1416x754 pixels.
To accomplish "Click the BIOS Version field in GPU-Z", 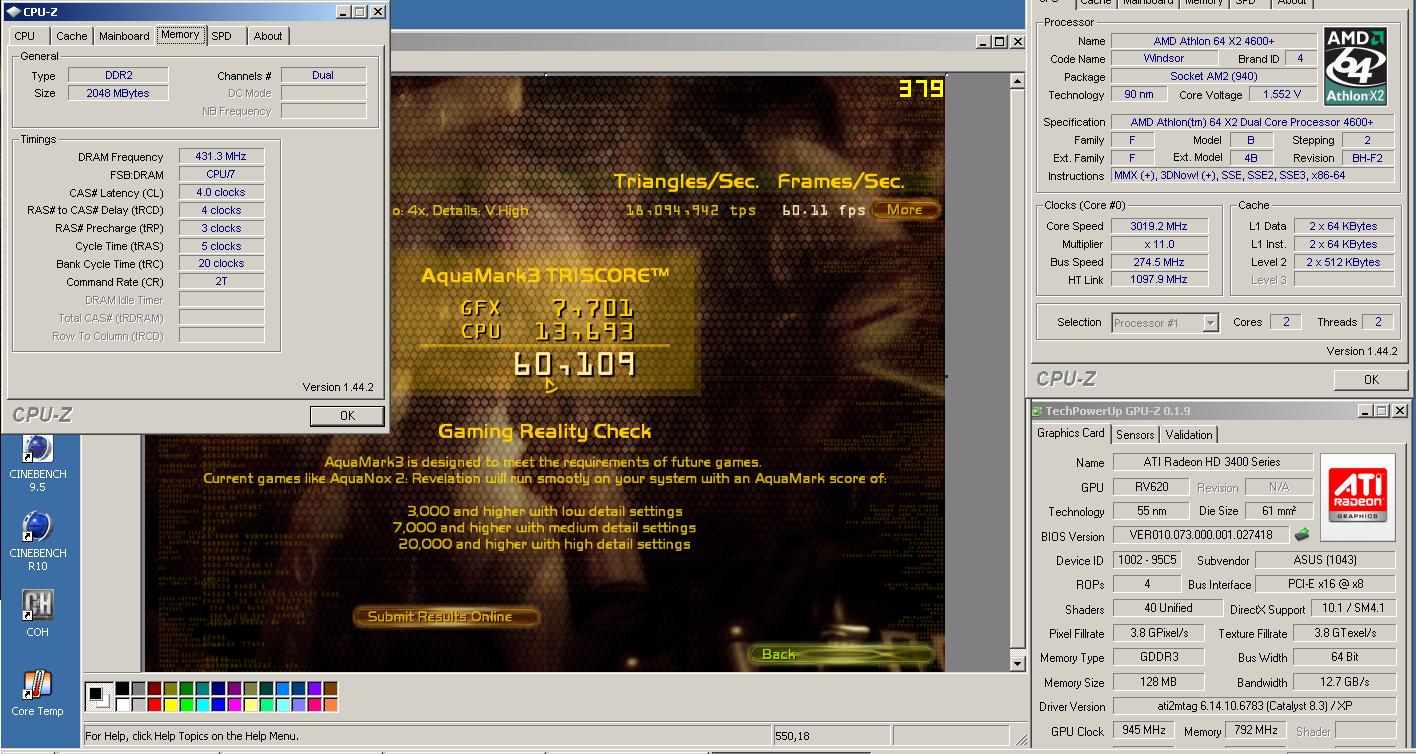I will coord(1201,536).
